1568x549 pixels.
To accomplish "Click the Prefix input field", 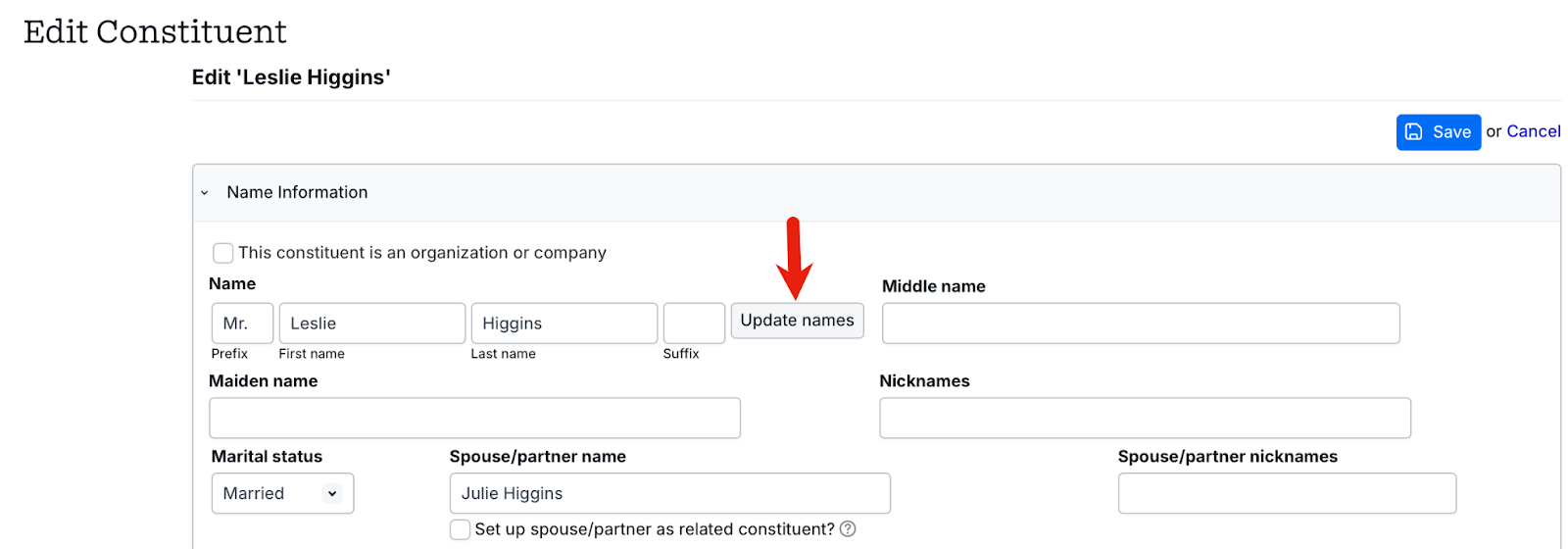I will [x=242, y=324].
